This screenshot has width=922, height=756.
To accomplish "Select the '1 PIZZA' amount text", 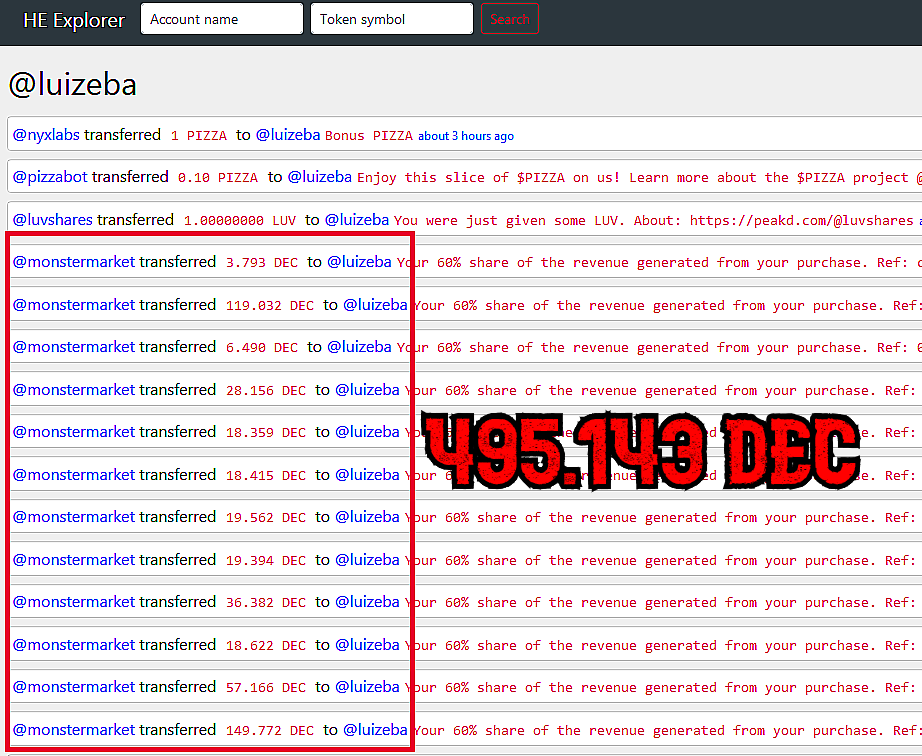I will click(x=199, y=136).
